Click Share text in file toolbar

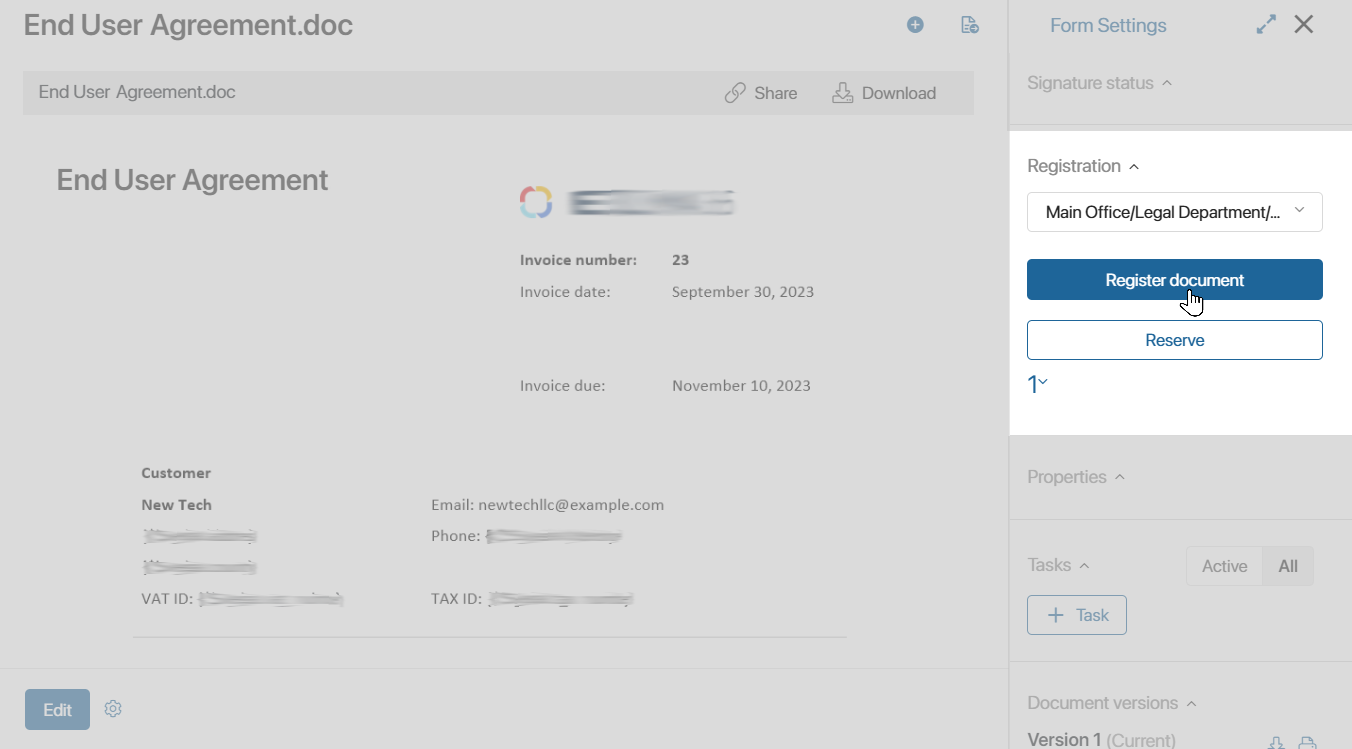tap(776, 93)
